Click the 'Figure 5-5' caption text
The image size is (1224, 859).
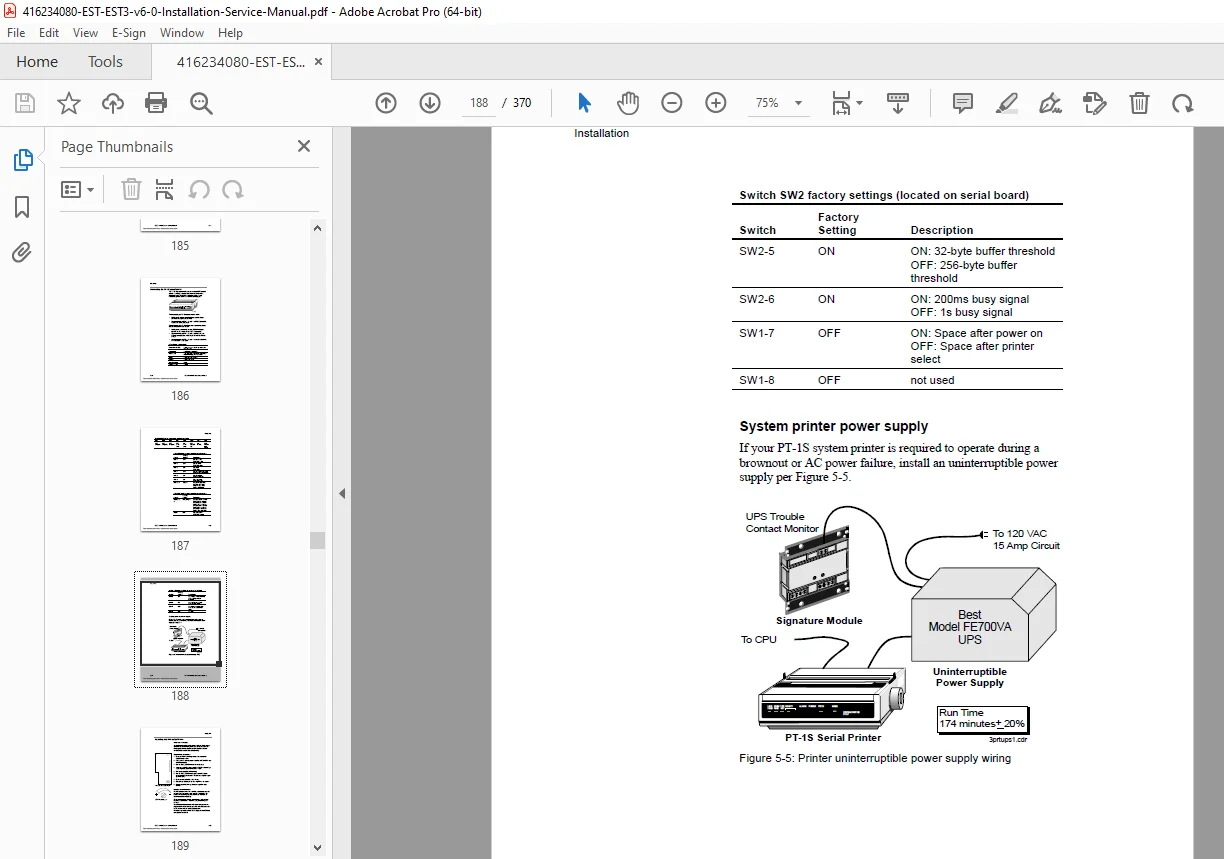(x=875, y=759)
